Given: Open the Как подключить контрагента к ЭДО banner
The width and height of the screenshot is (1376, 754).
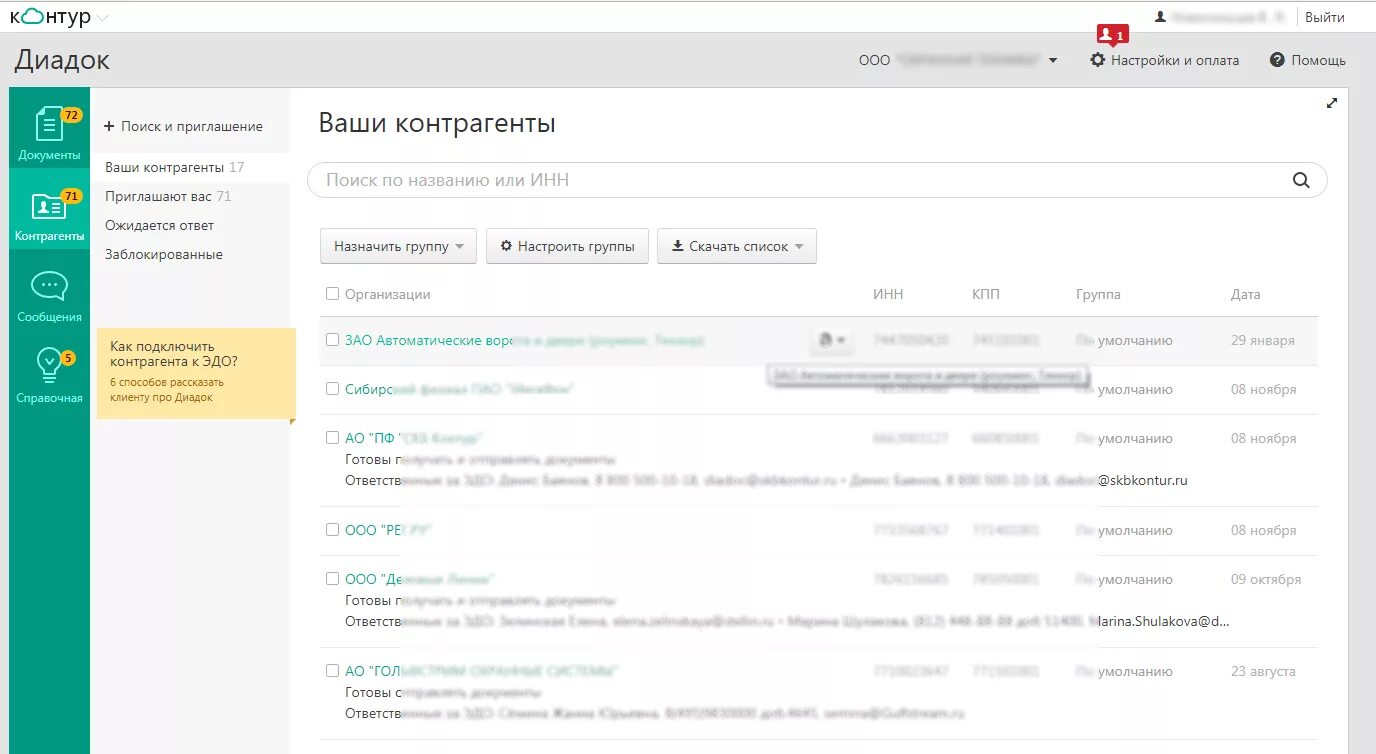Looking at the screenshot, I should pyautogui.click(x=196, y=372).
